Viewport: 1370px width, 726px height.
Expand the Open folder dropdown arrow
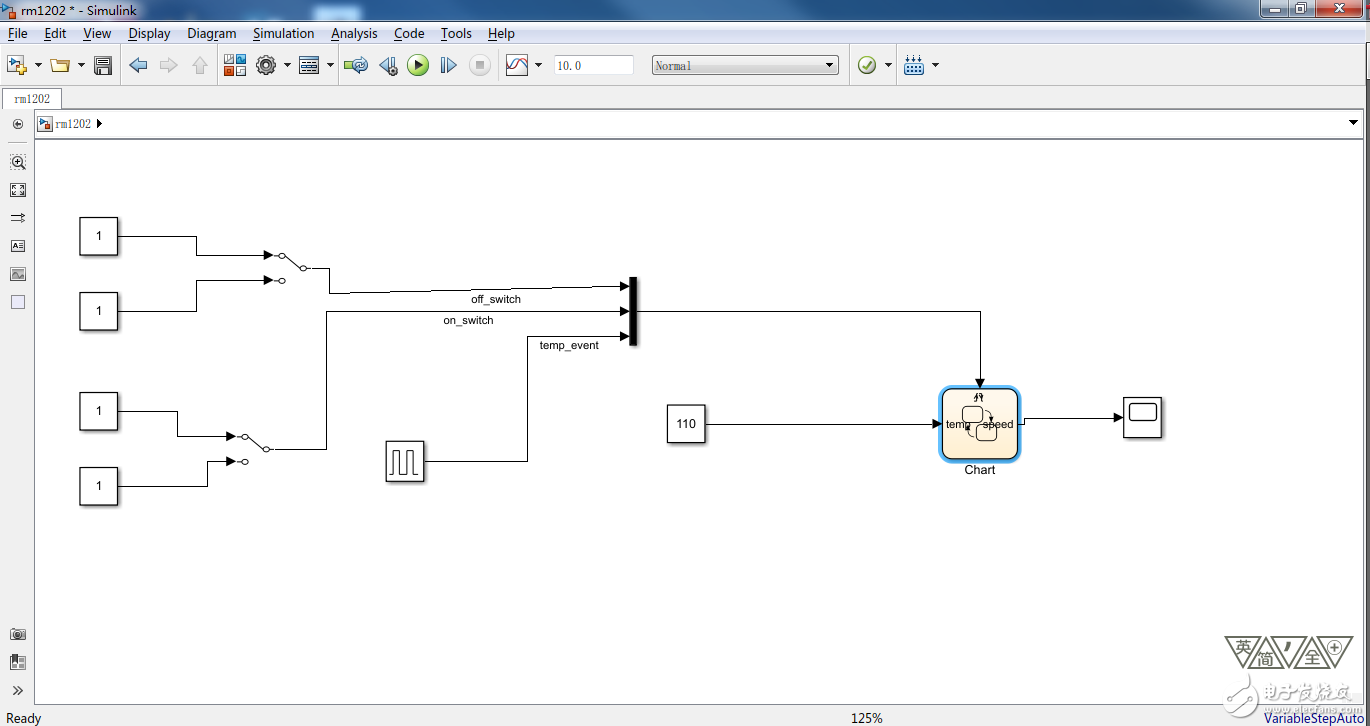click(x=81, y=66)
